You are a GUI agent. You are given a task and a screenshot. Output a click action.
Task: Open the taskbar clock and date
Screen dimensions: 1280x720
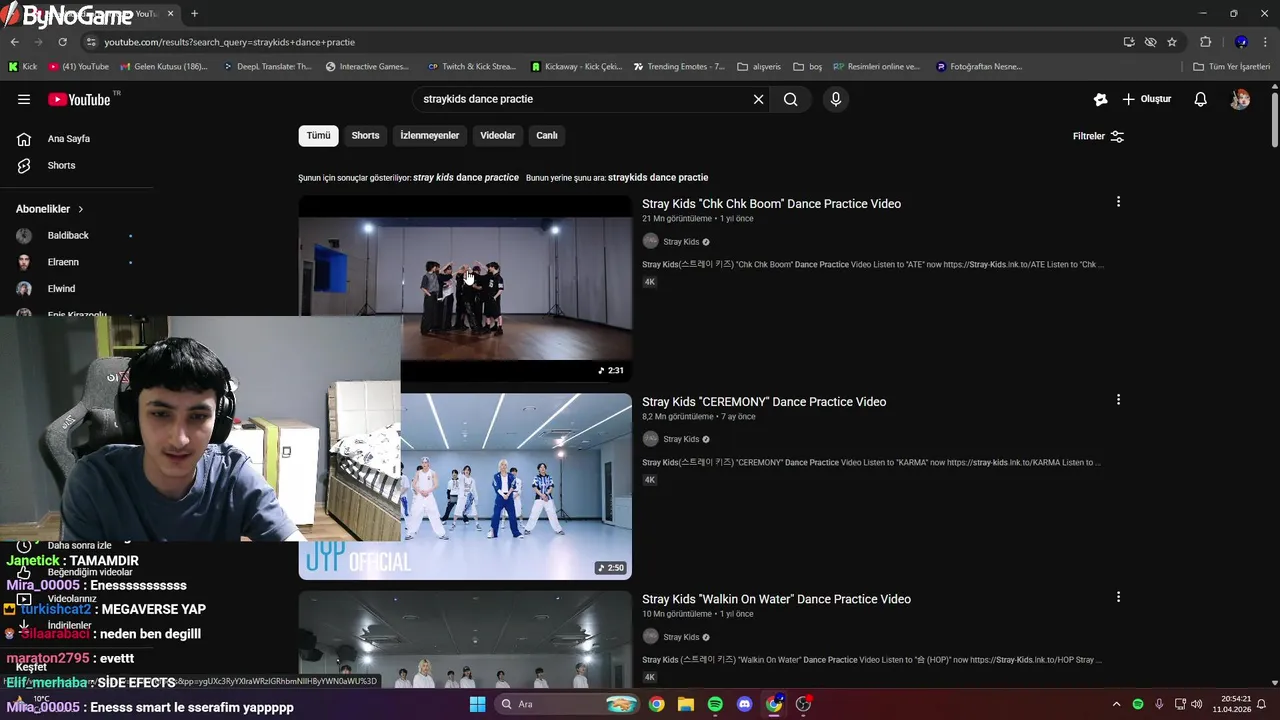click(x=1231, y=704)
